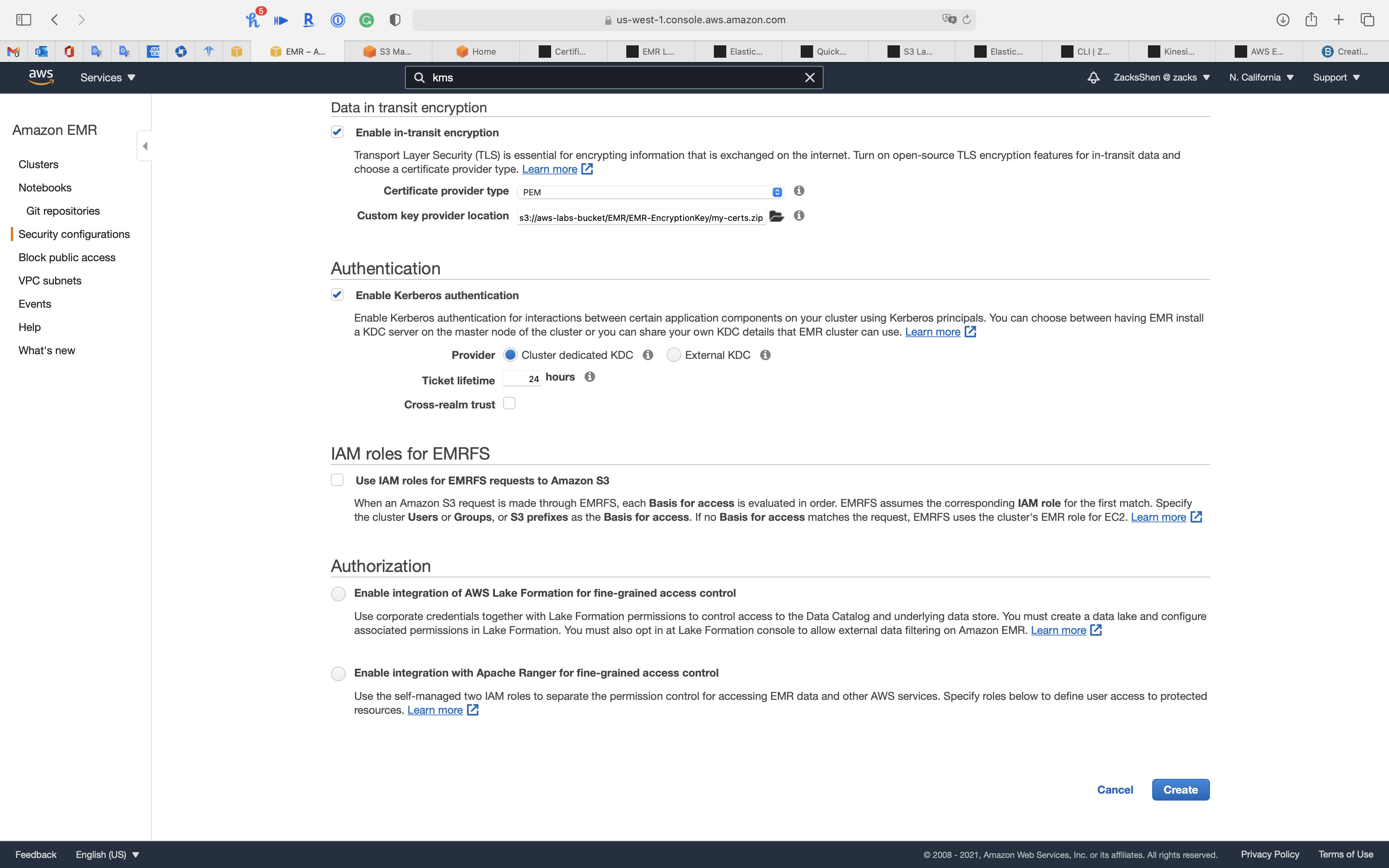Uncheck Enable Kerberos authentication
Screen dimensions: 1389x868
338,295
